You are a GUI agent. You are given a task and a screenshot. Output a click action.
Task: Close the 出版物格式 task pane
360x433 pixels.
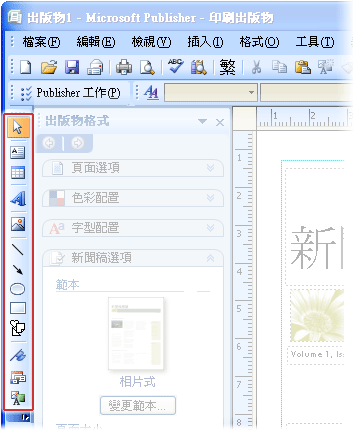point(220,122)
